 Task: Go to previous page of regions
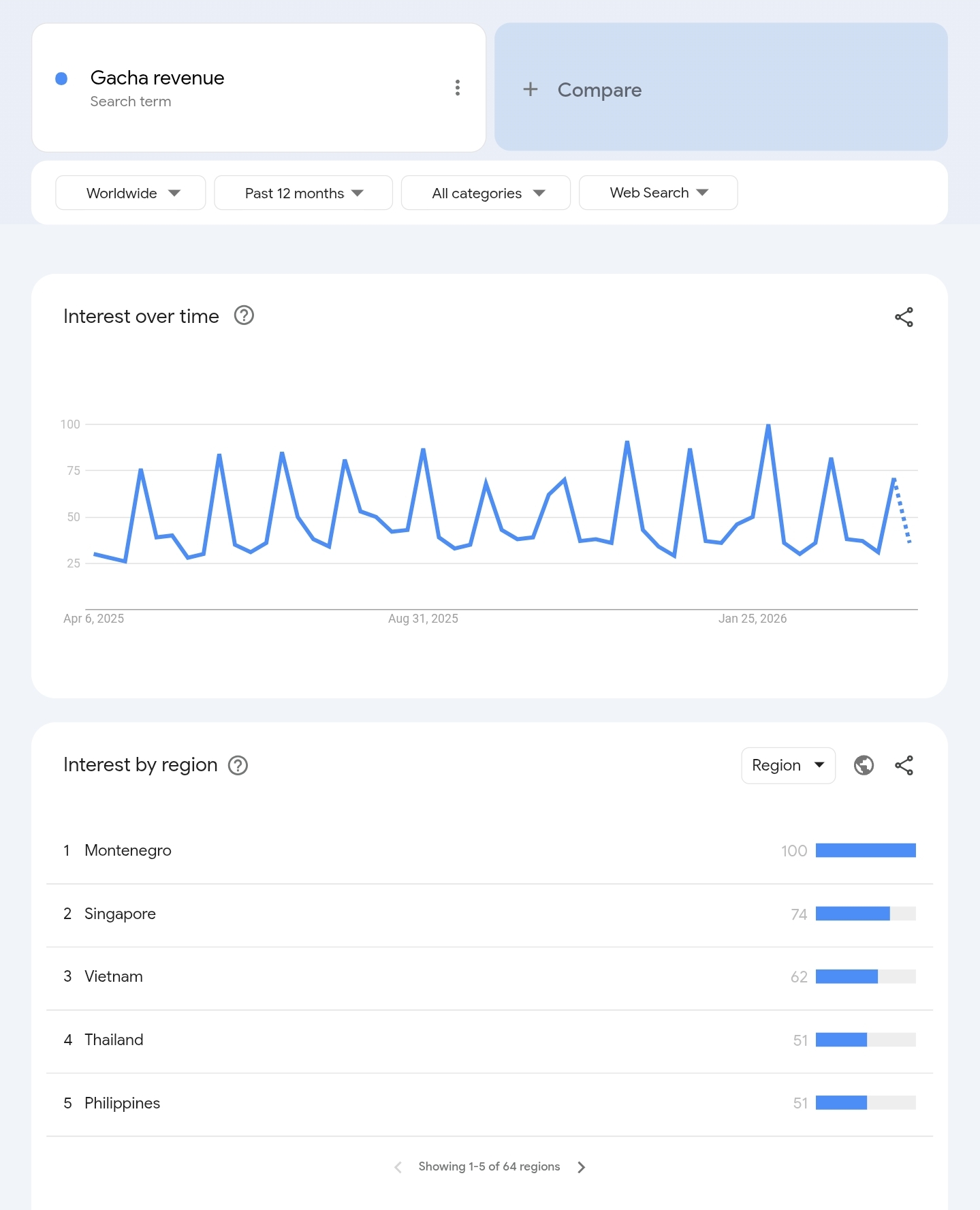pos(398,1167)
